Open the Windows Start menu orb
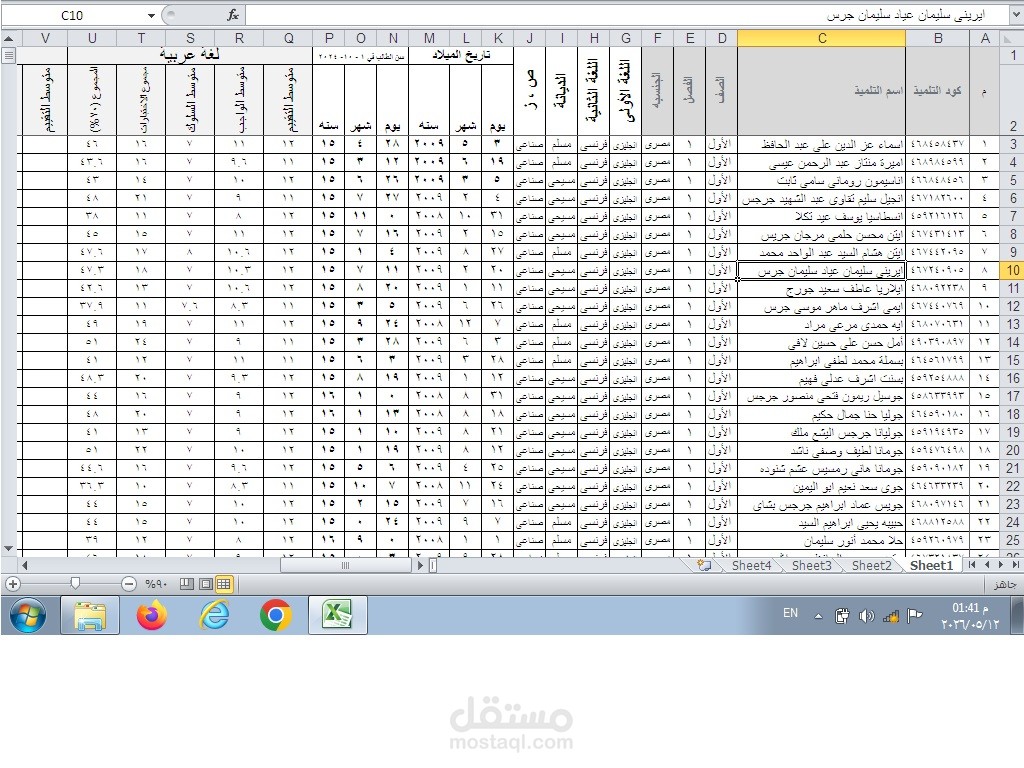1024x768 pixels. click(x=27, y=615)
